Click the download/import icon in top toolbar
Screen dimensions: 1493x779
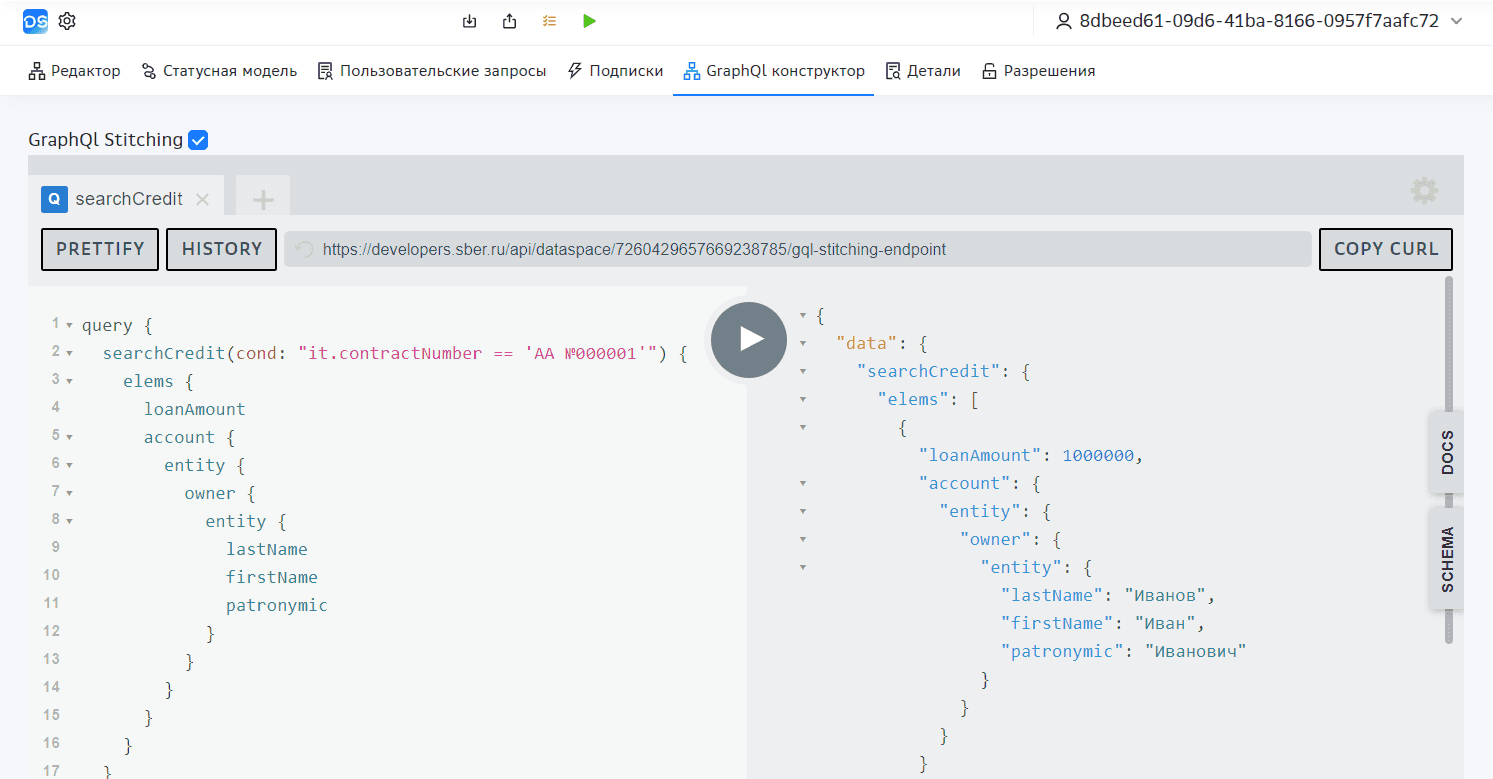(x=469, y=21)
